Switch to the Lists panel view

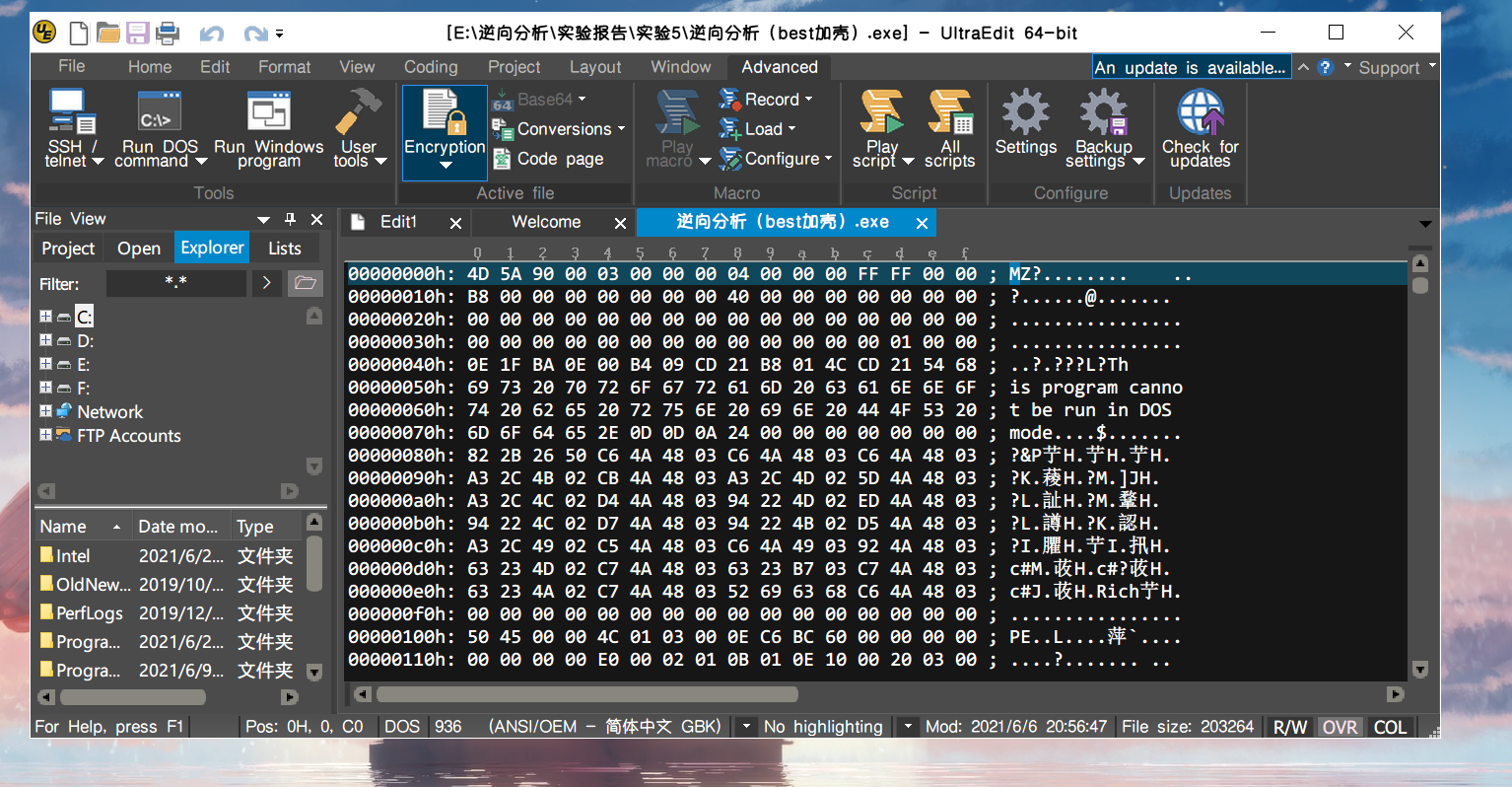[x=286, y=248]
